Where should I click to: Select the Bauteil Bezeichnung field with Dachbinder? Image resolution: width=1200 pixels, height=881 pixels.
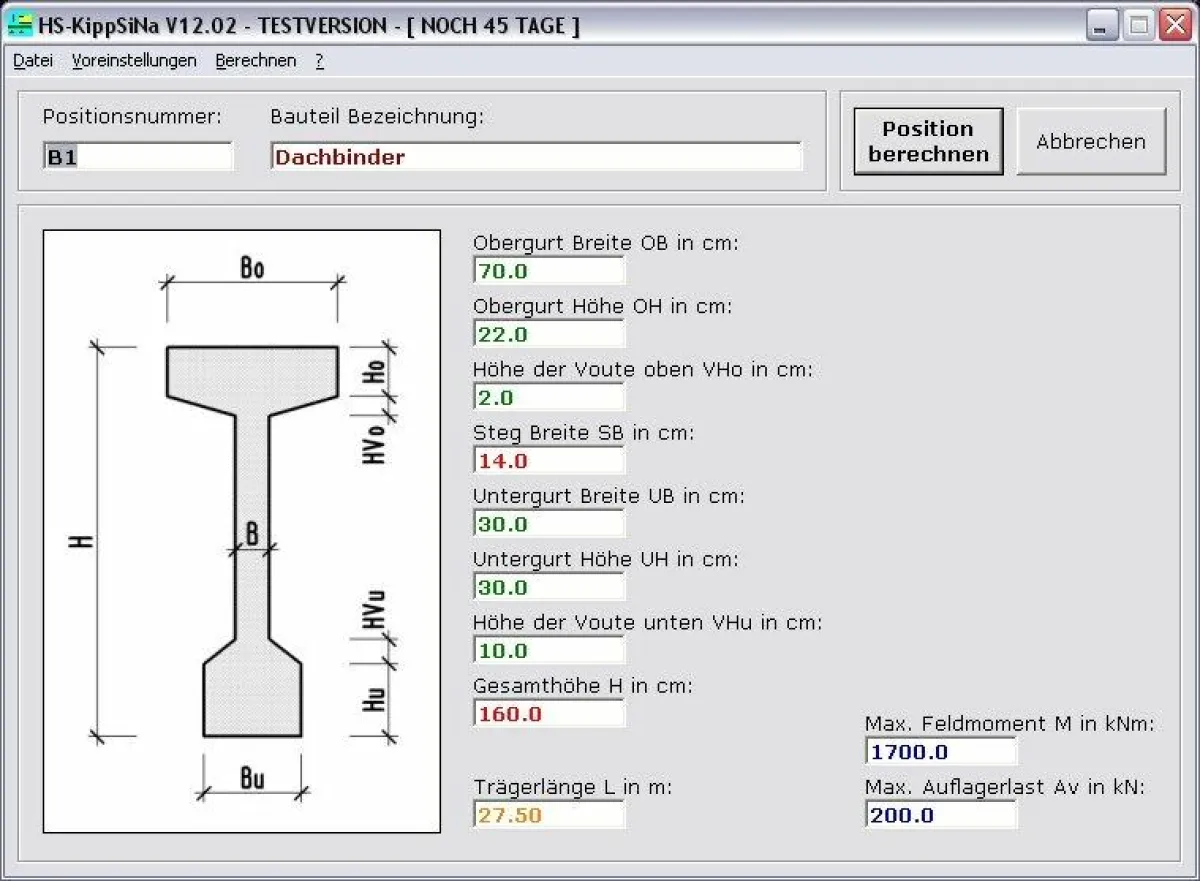point(536,157)
